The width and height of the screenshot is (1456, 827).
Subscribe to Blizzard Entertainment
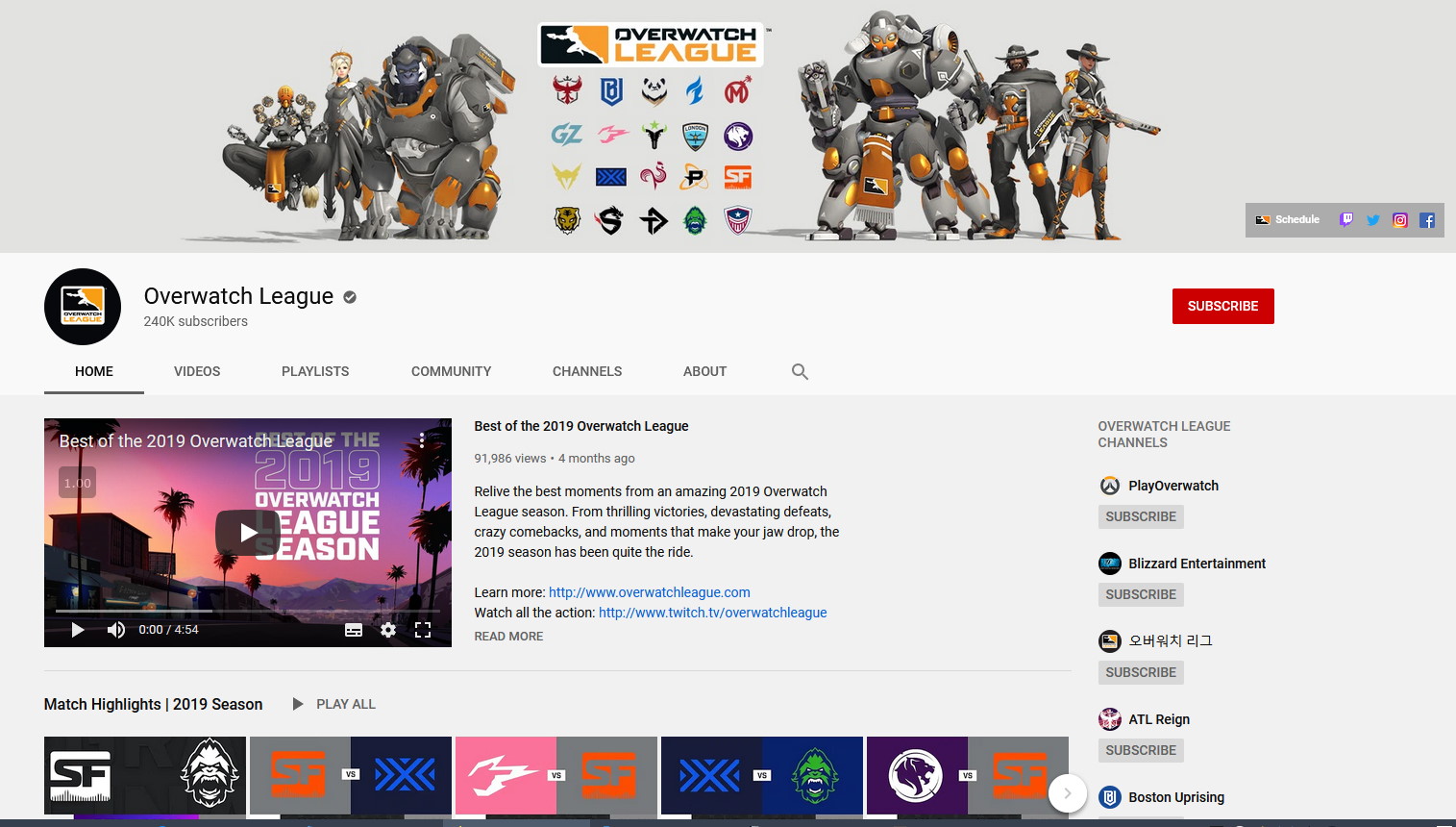[x=1141, y=594]
